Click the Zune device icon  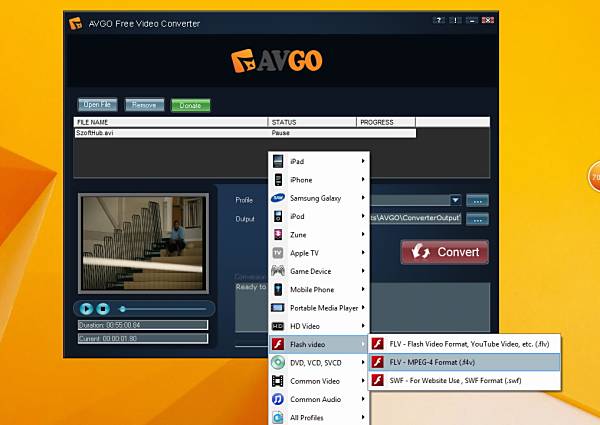click(x=278, y=234)
